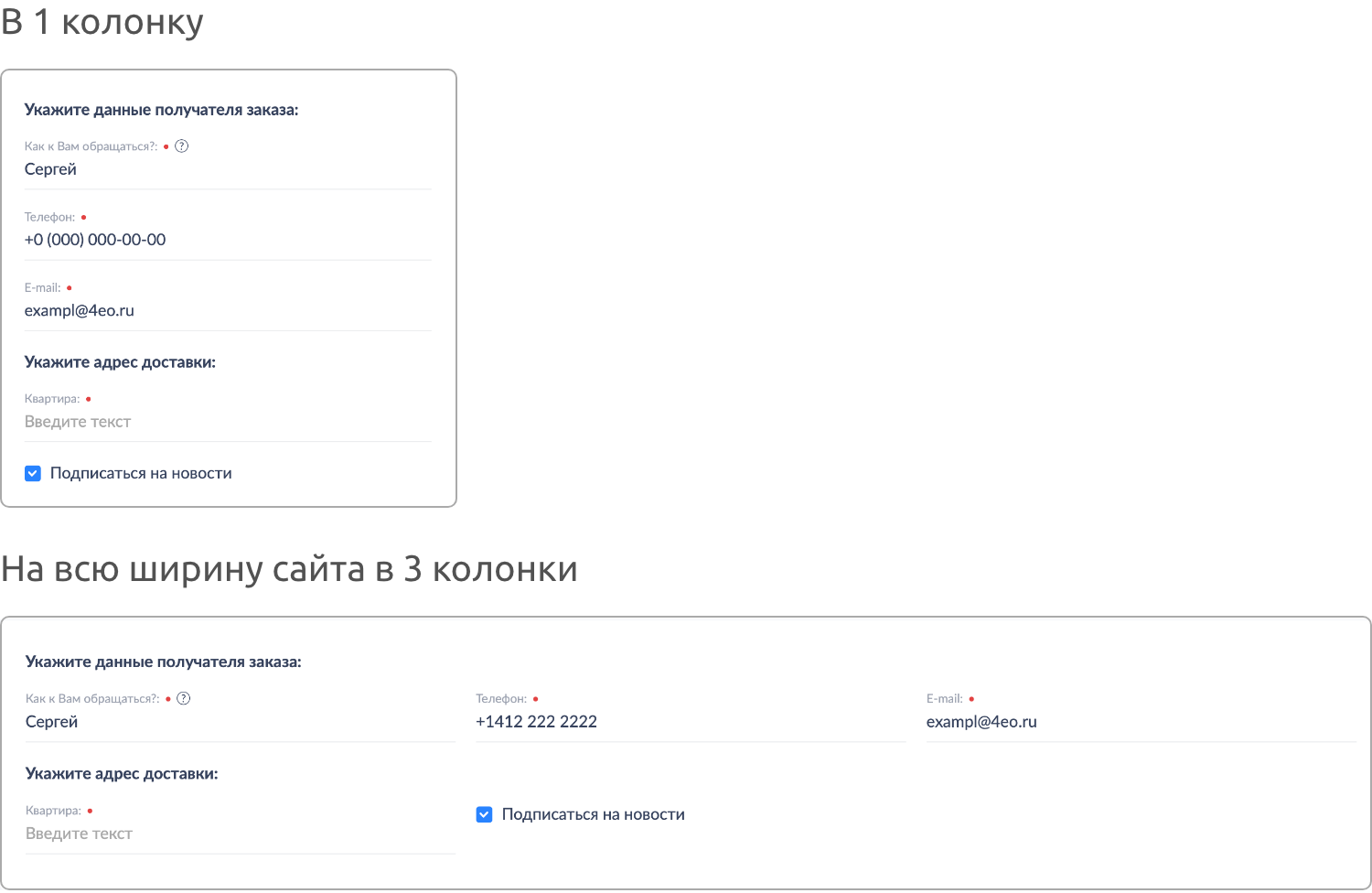Toggle the newsletter checkbox in the three-column form
This screenshot has height=893, width=1372.
pyautogui.click(x=485, y=814)
